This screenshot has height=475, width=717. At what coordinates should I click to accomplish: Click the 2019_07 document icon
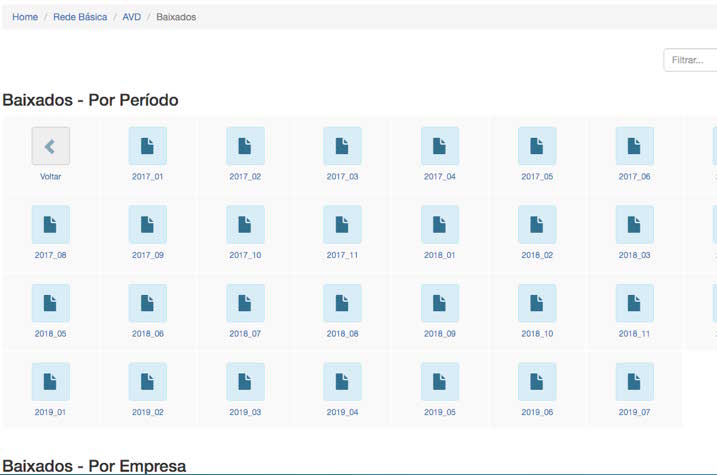coord(634,382)
